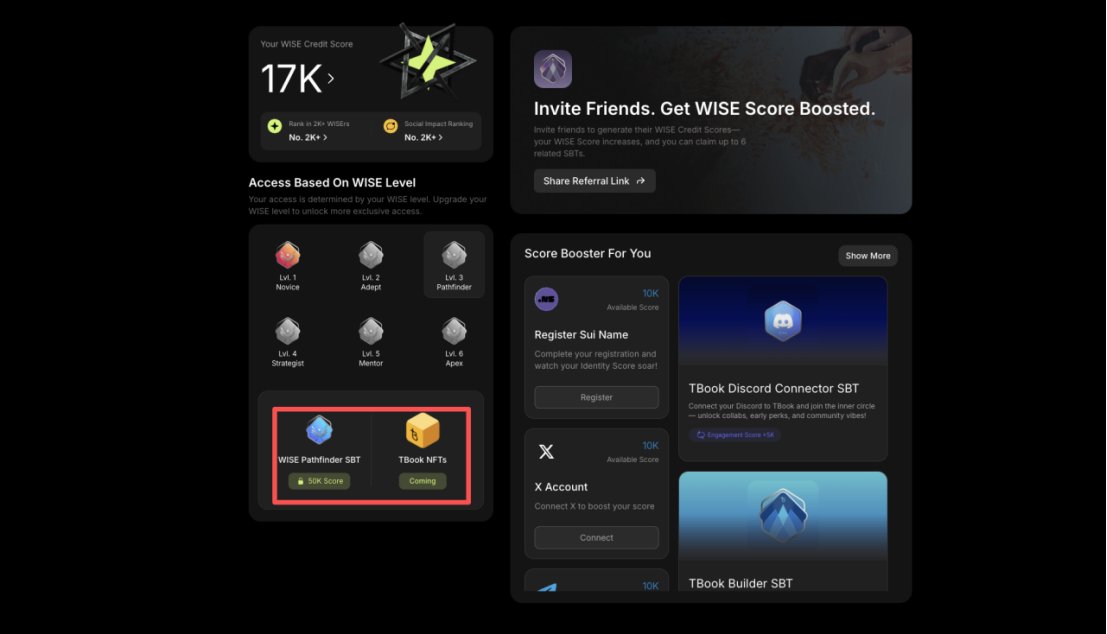Select the Lvl. 5 Mentor badge
The image size is (1107, 634).
pyautogui.click(x=371, y=342)
